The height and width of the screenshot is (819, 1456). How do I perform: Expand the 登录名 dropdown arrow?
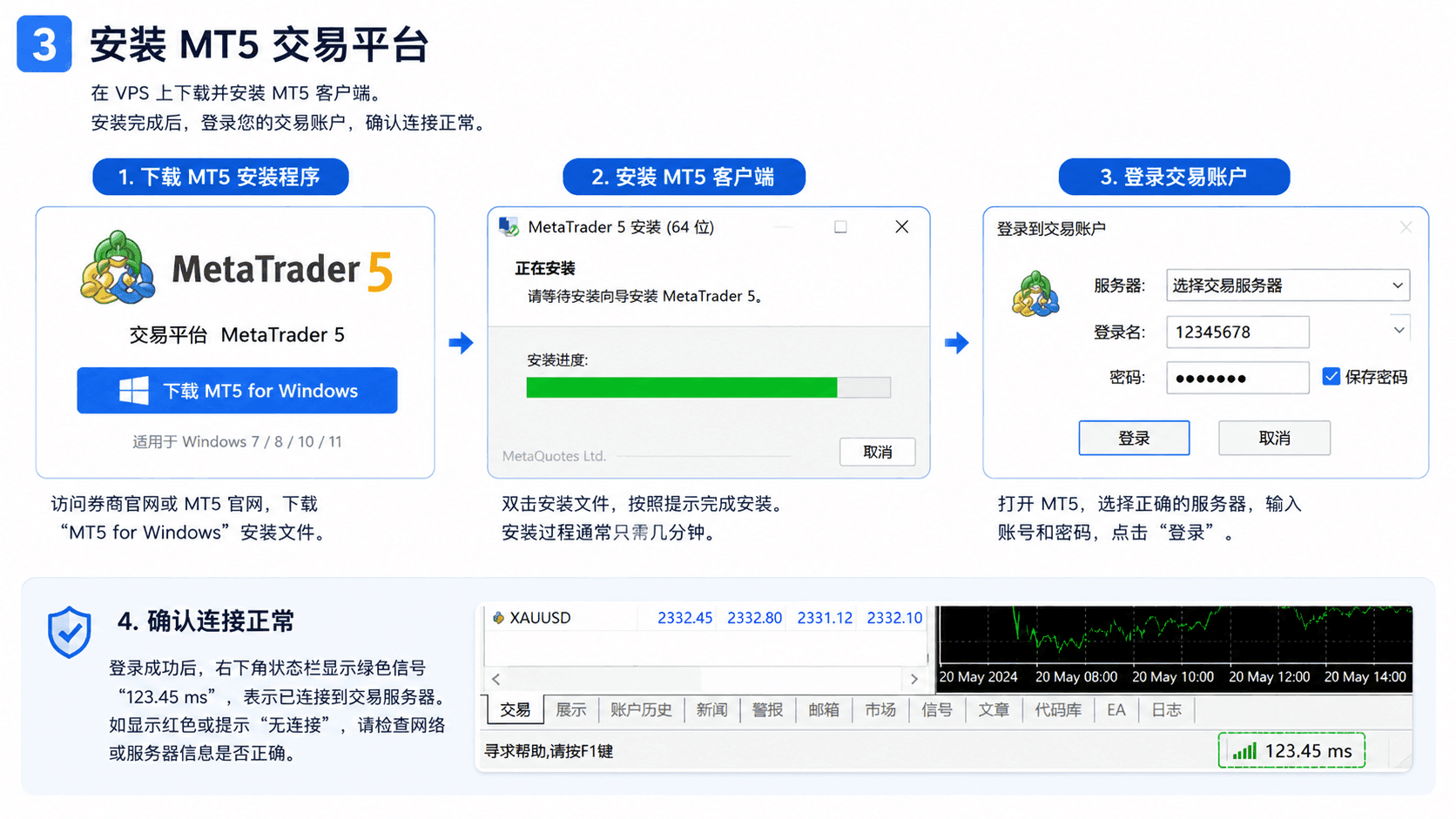(1399, 331)
